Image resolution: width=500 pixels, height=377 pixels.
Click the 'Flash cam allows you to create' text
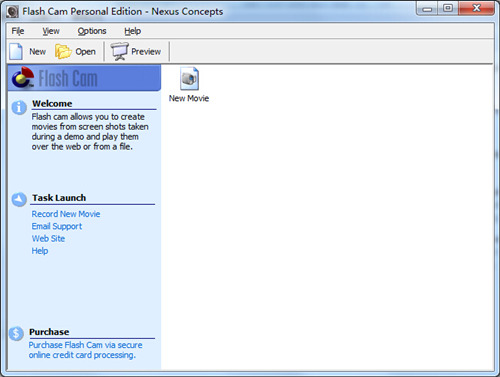pos(88,117)
